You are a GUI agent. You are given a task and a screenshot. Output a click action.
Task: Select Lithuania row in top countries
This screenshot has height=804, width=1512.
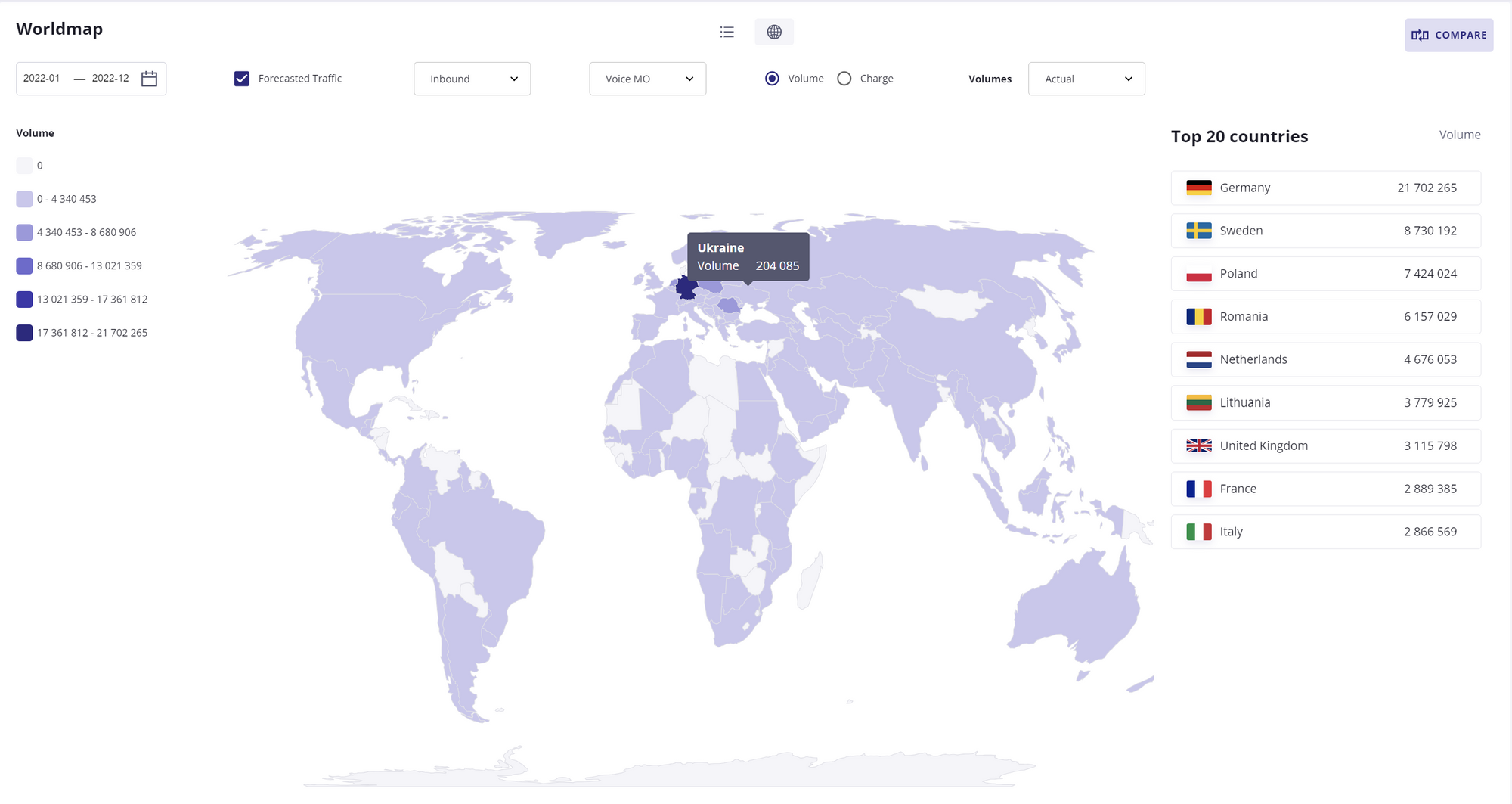[x=1326, y=403]
